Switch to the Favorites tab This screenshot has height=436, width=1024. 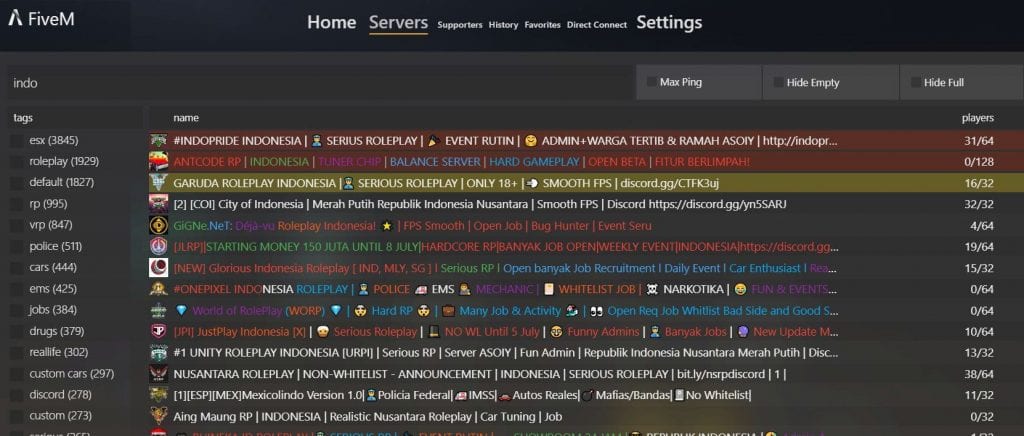tap(543, 25)
